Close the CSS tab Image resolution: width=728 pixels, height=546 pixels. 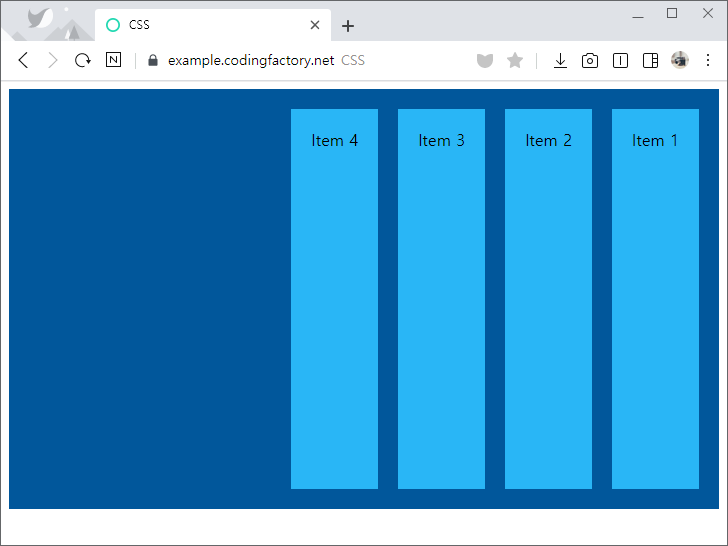(x=315, y=25)
